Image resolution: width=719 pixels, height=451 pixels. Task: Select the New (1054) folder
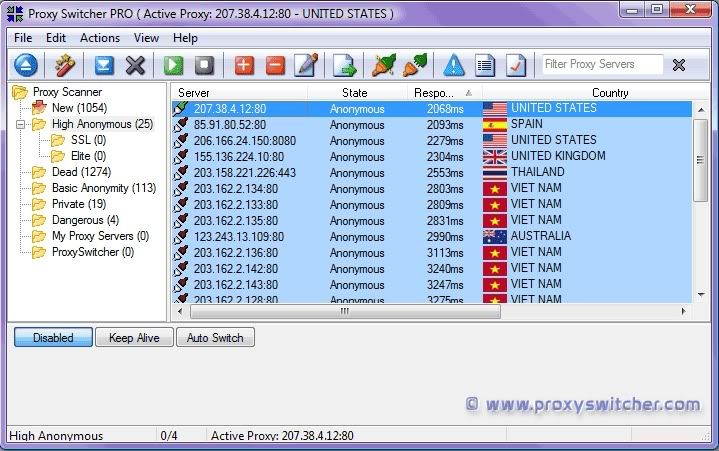pos(79,108)
